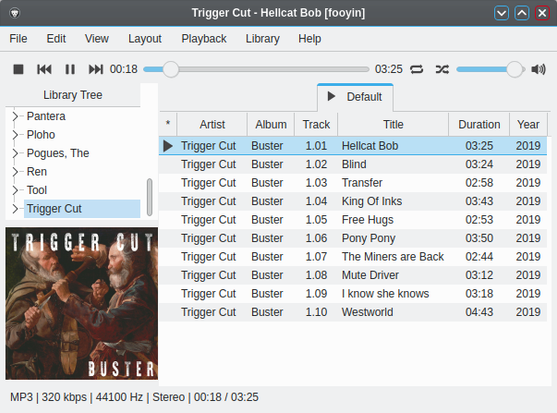Open the Library menu
The image size is (557, 413).
click(263, 38)
